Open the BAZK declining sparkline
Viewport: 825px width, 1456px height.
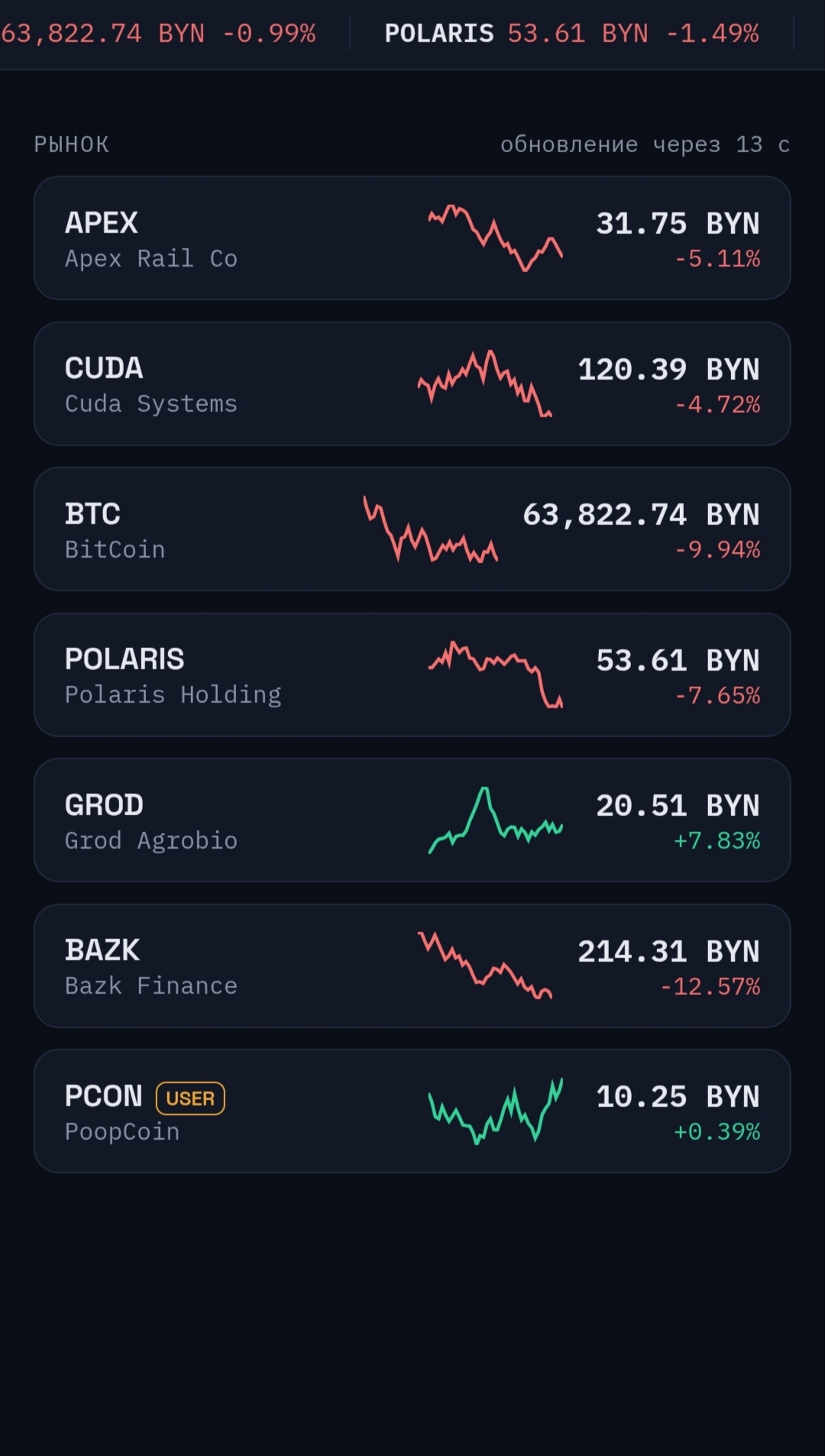point(484,966)
